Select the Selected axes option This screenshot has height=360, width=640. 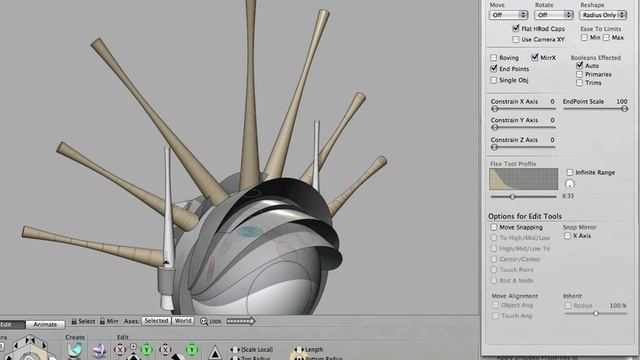click(156, 321)
